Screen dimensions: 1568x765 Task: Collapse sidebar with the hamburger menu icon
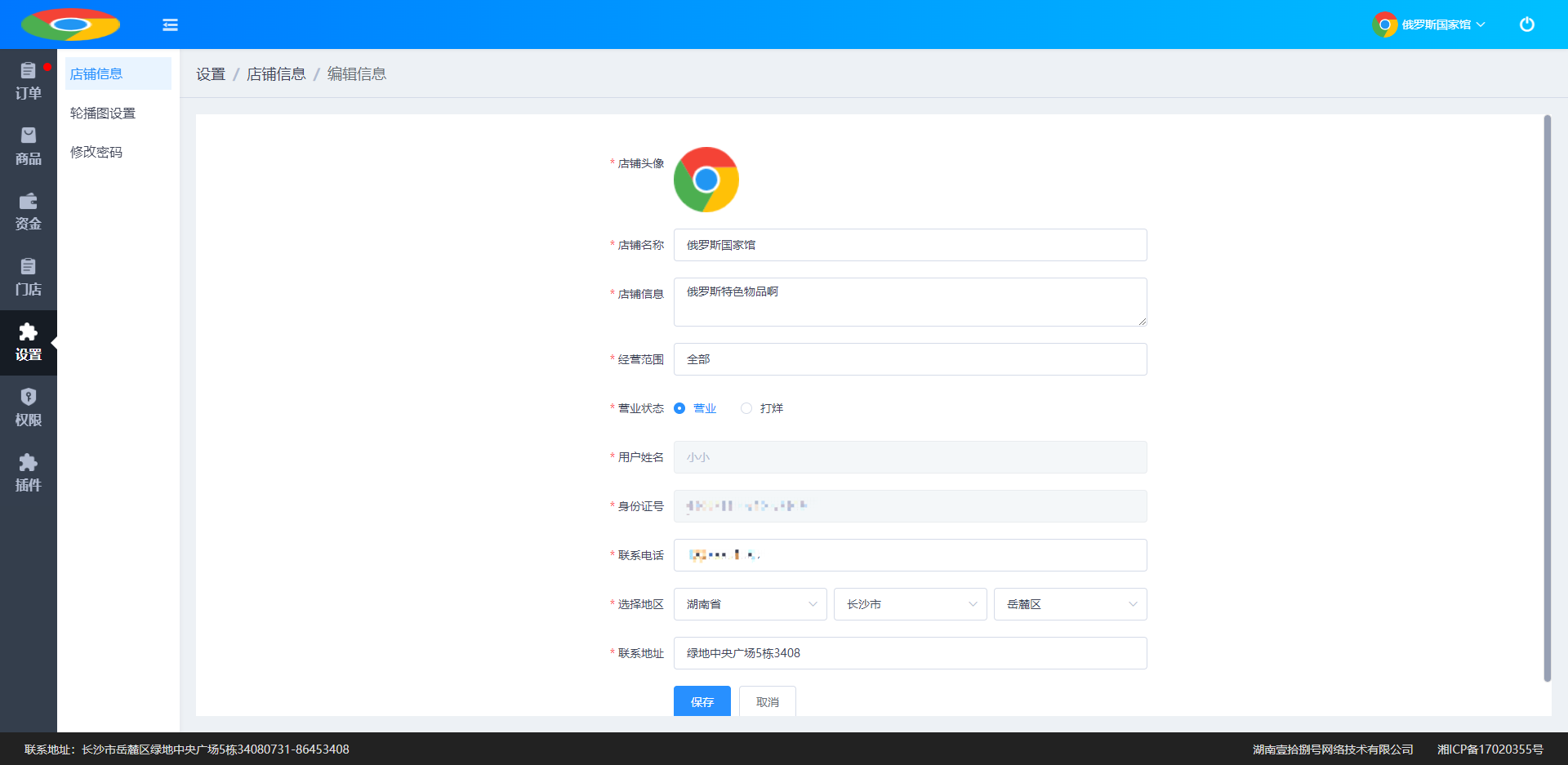click(170, 24)
